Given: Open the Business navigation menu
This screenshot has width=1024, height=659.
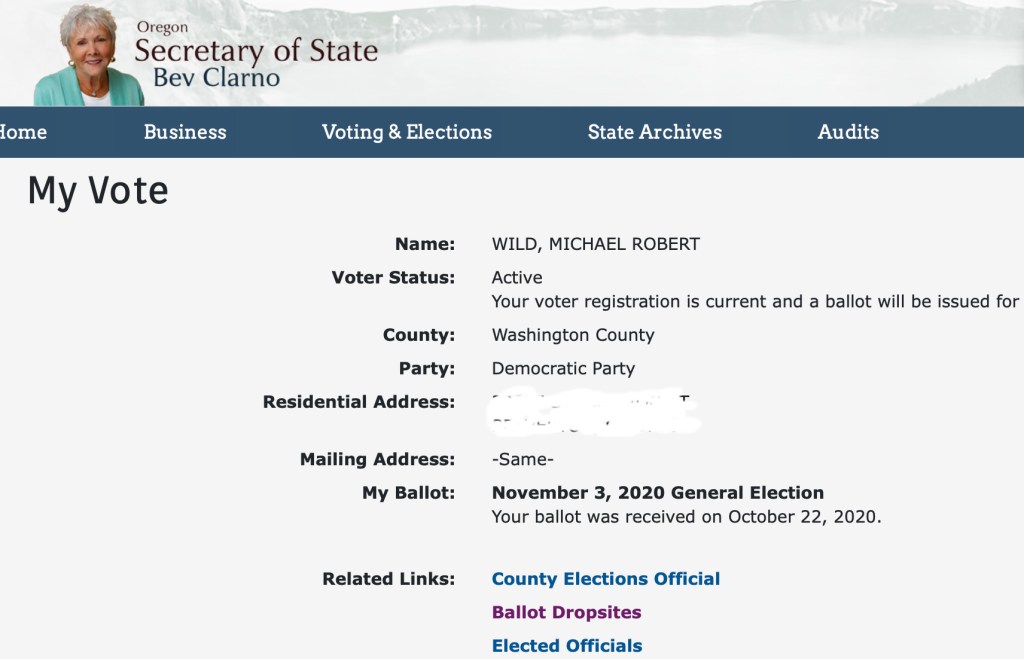Looking at the screenshot, I should [185, 132].
